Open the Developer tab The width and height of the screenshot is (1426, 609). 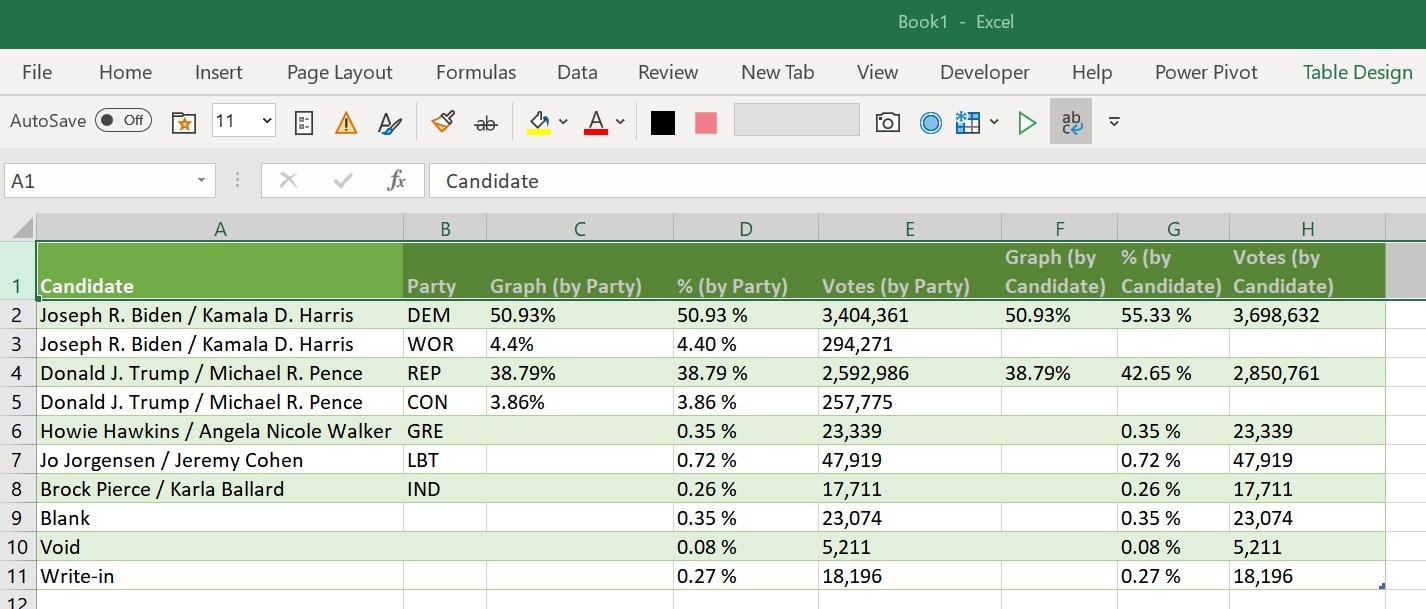coord(985,72)
